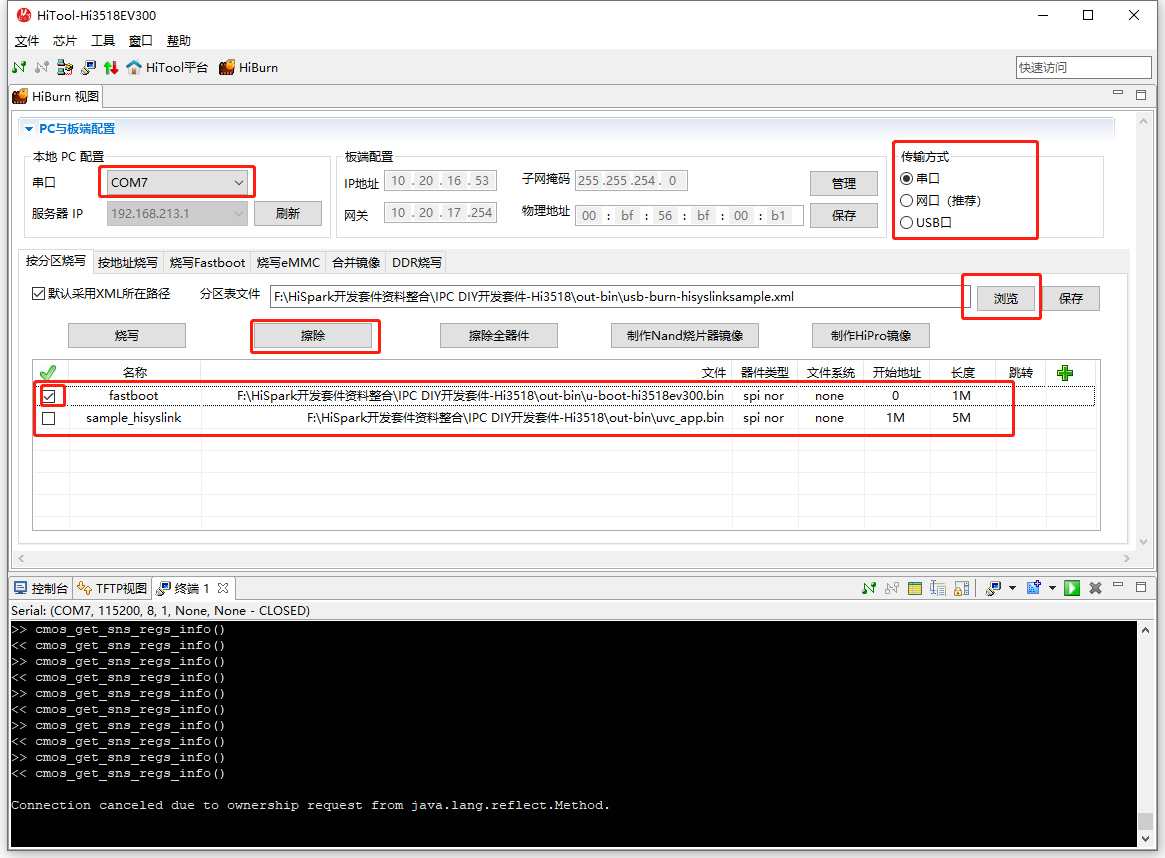Open the COM7 serial port dropdown
This screenshot has width=1165, height=858.
point(177,182)
